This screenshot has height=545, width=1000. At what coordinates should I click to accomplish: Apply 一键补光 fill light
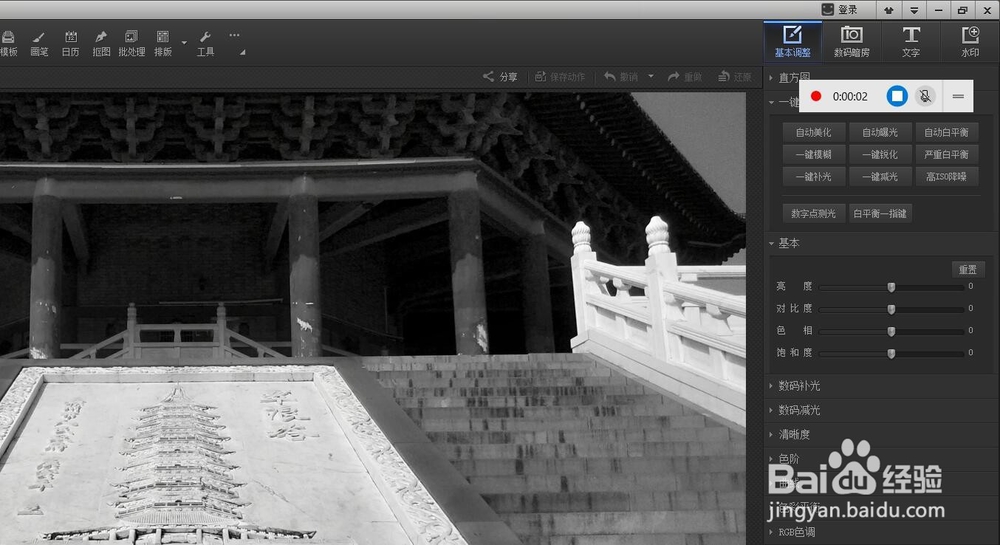tap(814, 177)
